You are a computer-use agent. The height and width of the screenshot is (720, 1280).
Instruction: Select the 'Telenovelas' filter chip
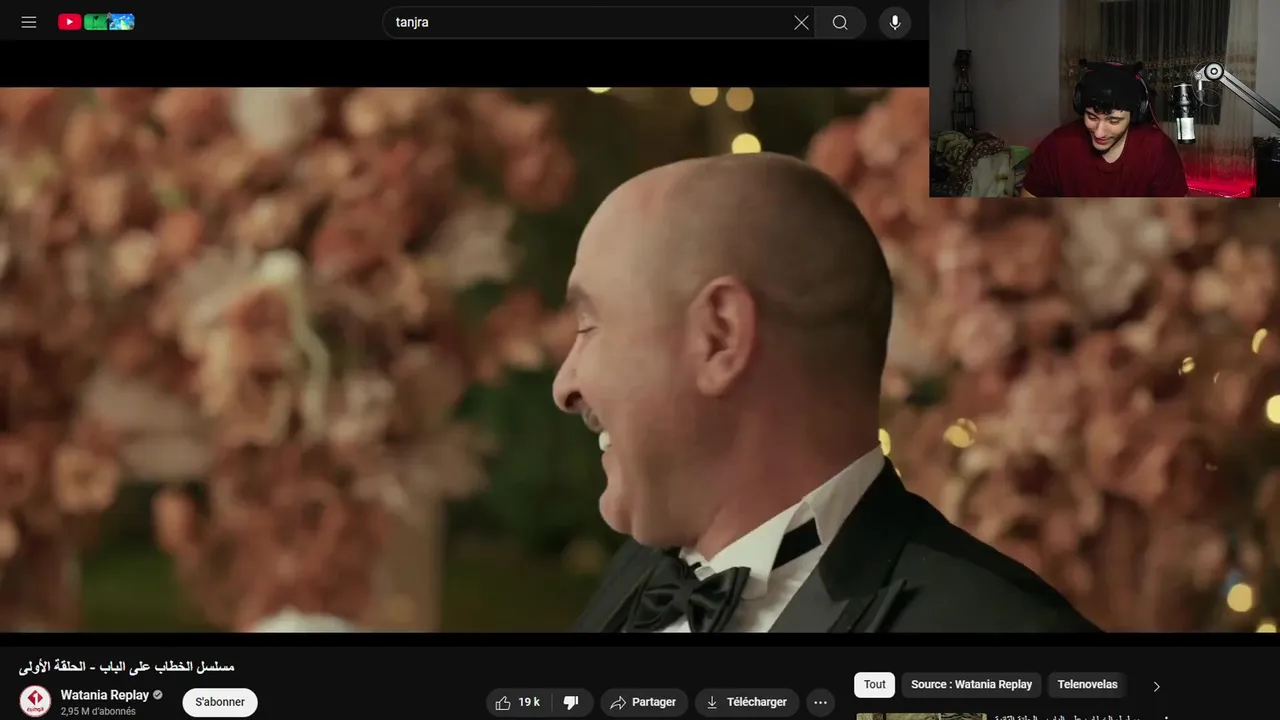[x=1088, y=685]
